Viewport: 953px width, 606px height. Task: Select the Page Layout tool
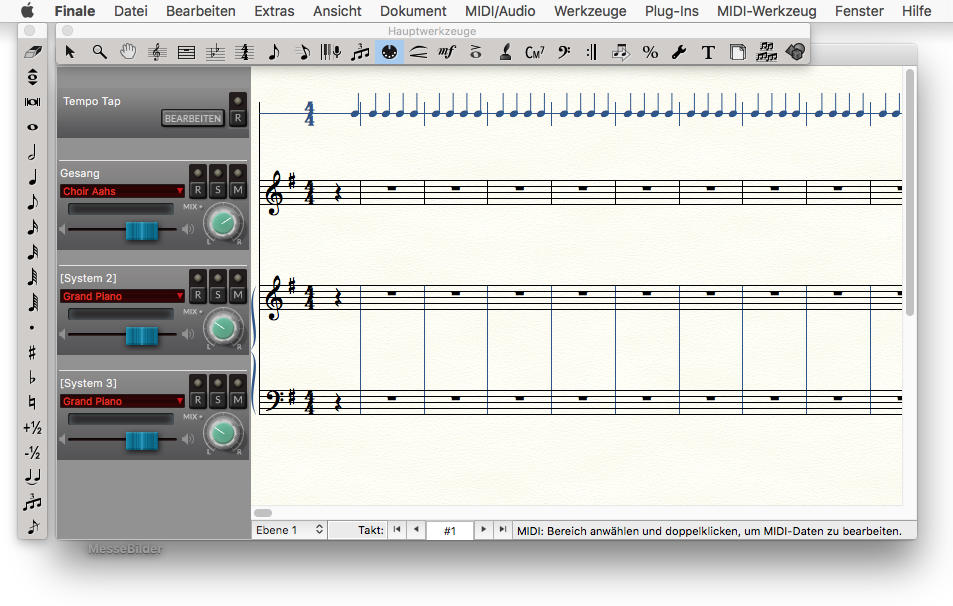[x=737, y=52]
